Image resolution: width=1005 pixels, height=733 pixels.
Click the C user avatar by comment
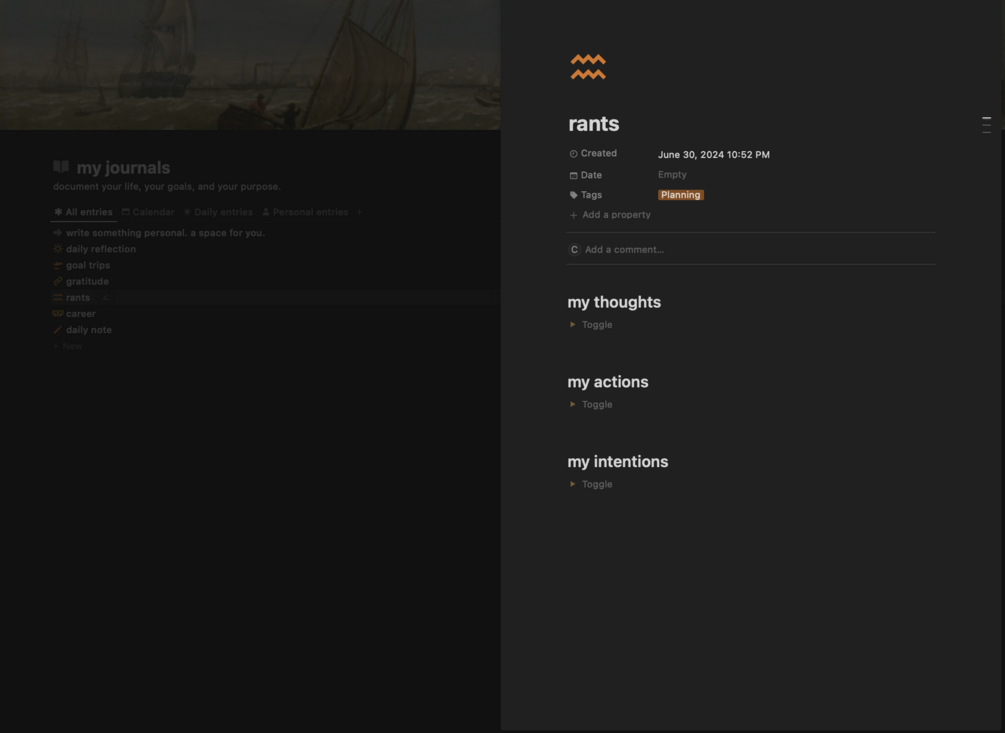[574, 249]
